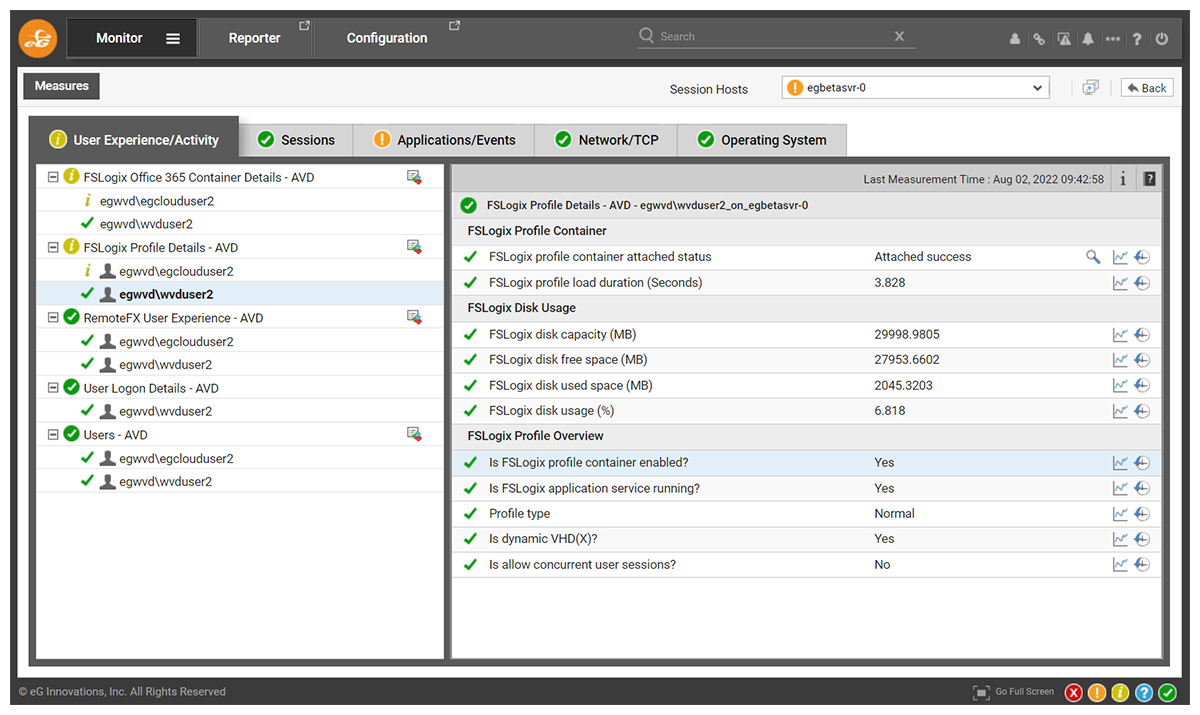Image resolution: width=1200 pixels, height=715 pixels.
Task: Click 'FSLogix profile load duration (Seconds)' measure
Action: coord(596,283)
